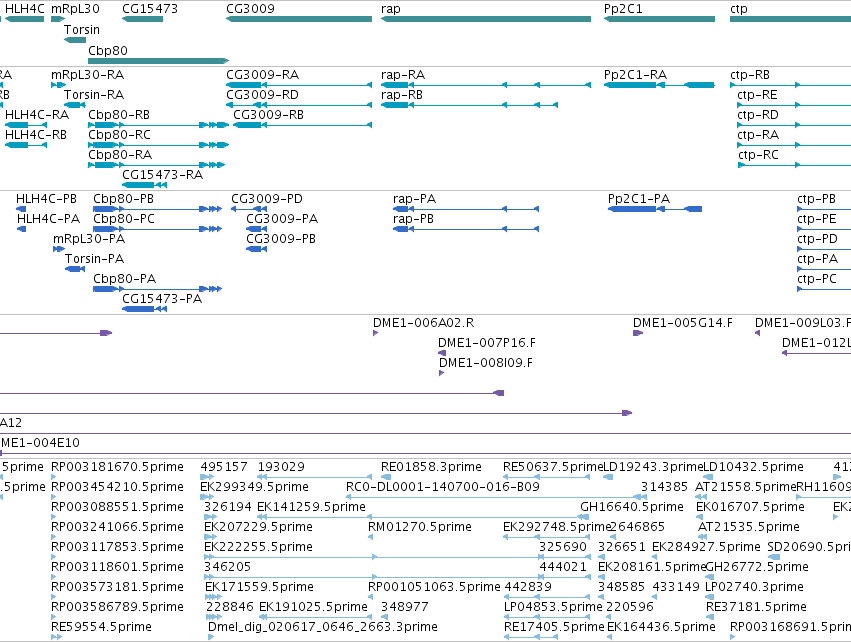Screen dimensions: 851x642
Task: Select the rap-PA protein label
Action: pos(414,199)
